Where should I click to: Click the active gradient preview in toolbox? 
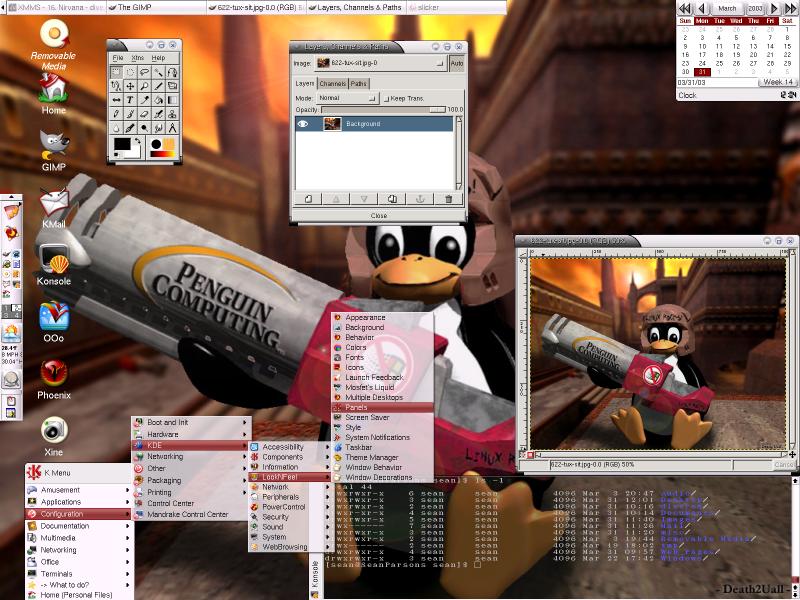point(163,154)
